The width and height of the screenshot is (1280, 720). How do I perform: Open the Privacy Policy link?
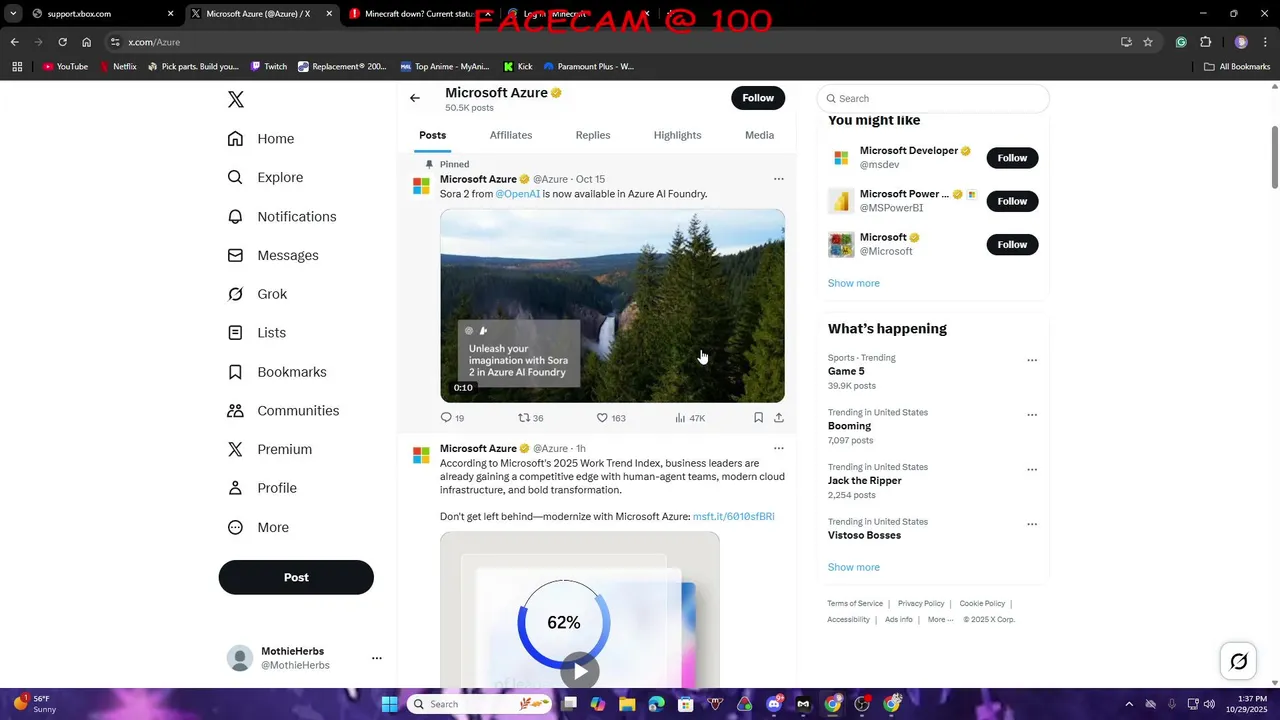(921, 604)
